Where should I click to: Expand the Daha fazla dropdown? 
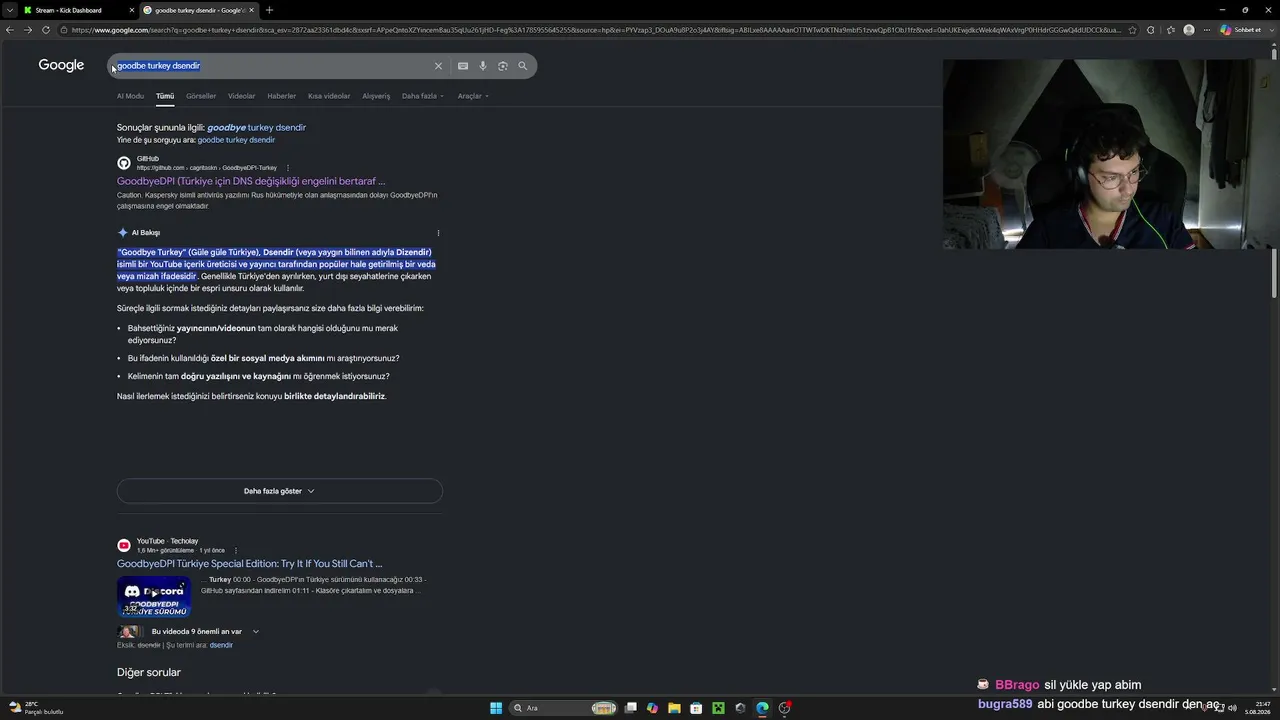[423, 96]
